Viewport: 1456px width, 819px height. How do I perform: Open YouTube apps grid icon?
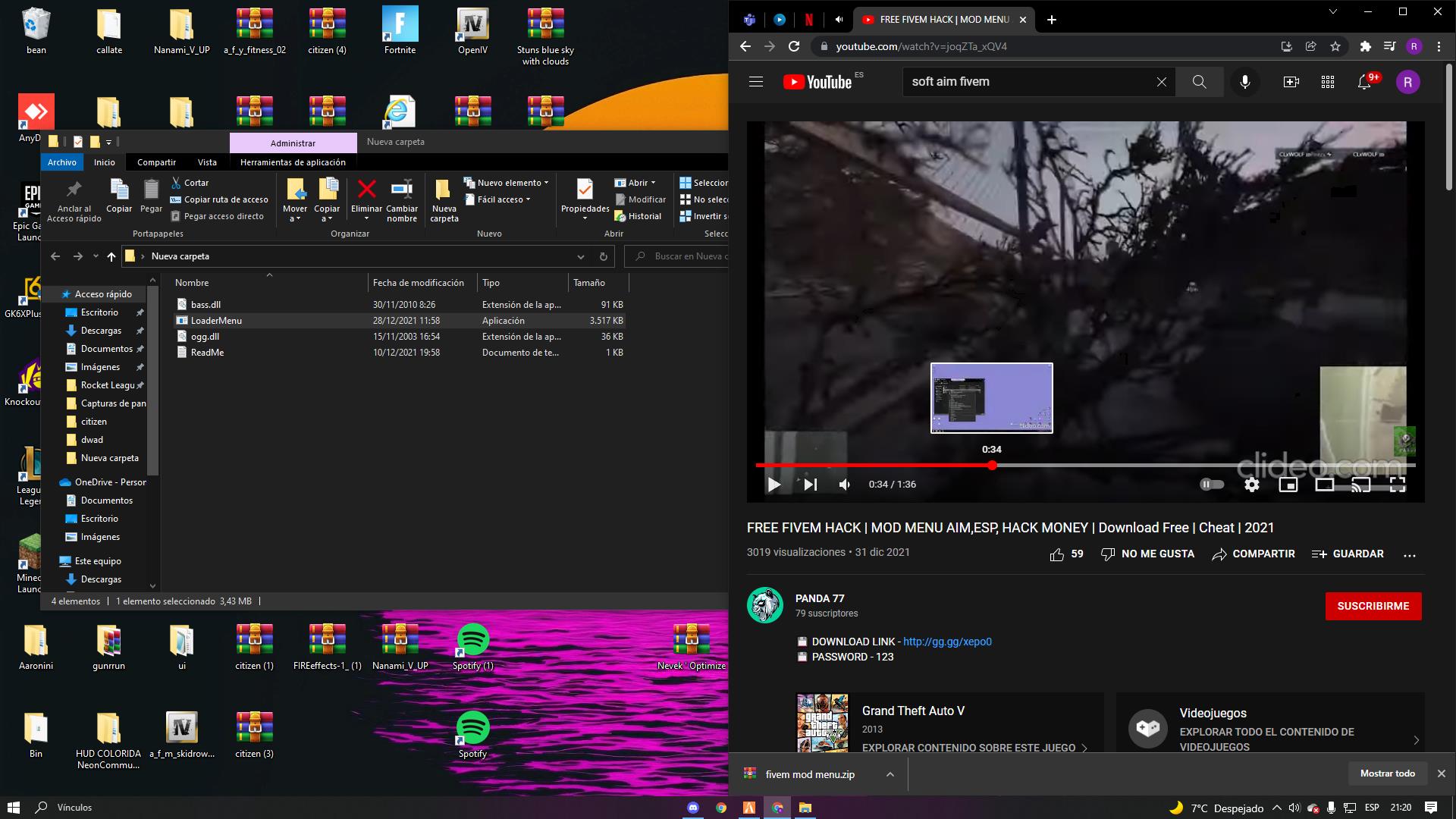click(1327, 82)
